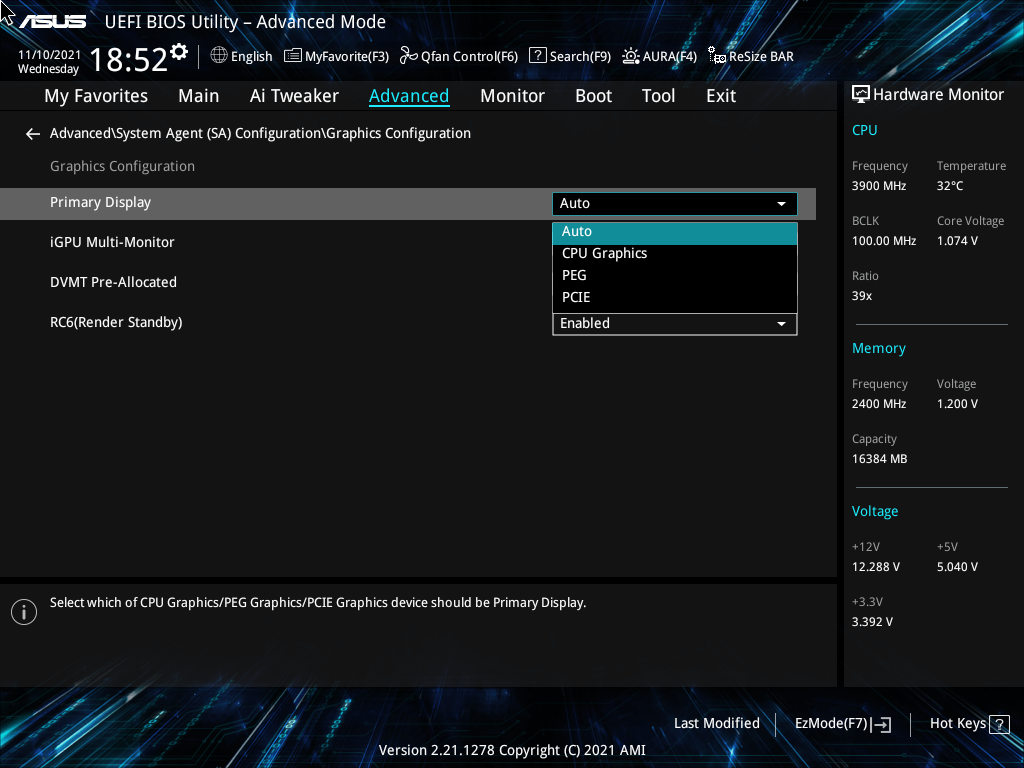This screenshot has height=768, width=1024.
Task: Click the CPU temperature value 32°C
Action: tap(950, 186)
